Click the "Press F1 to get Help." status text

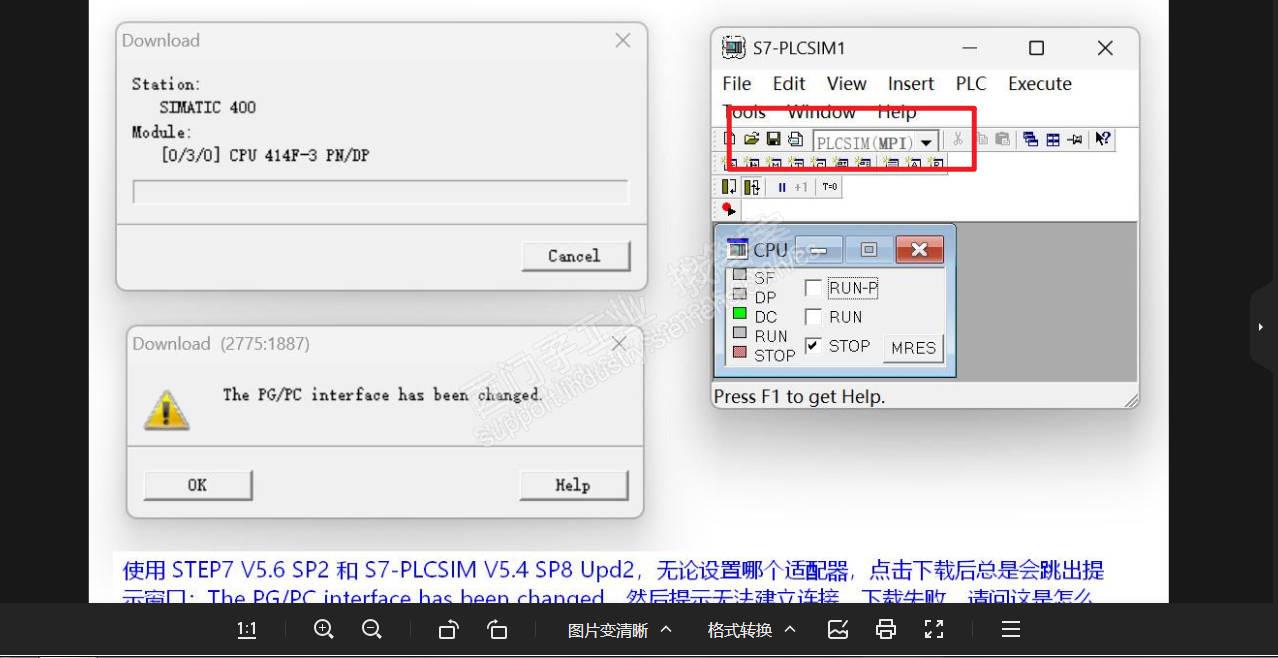pos(799,397)
